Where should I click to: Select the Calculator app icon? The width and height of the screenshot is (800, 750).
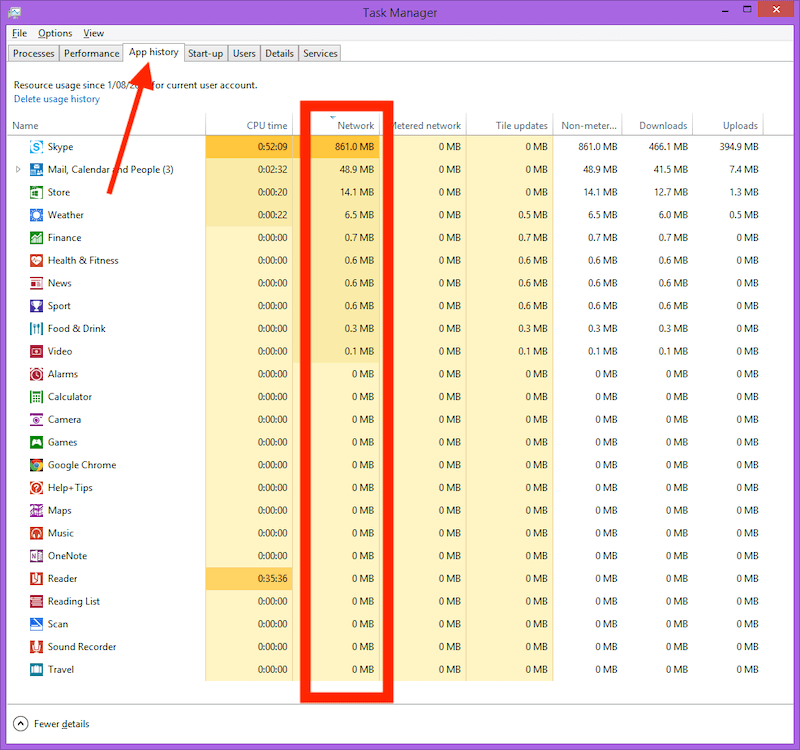tap(37, 397)
